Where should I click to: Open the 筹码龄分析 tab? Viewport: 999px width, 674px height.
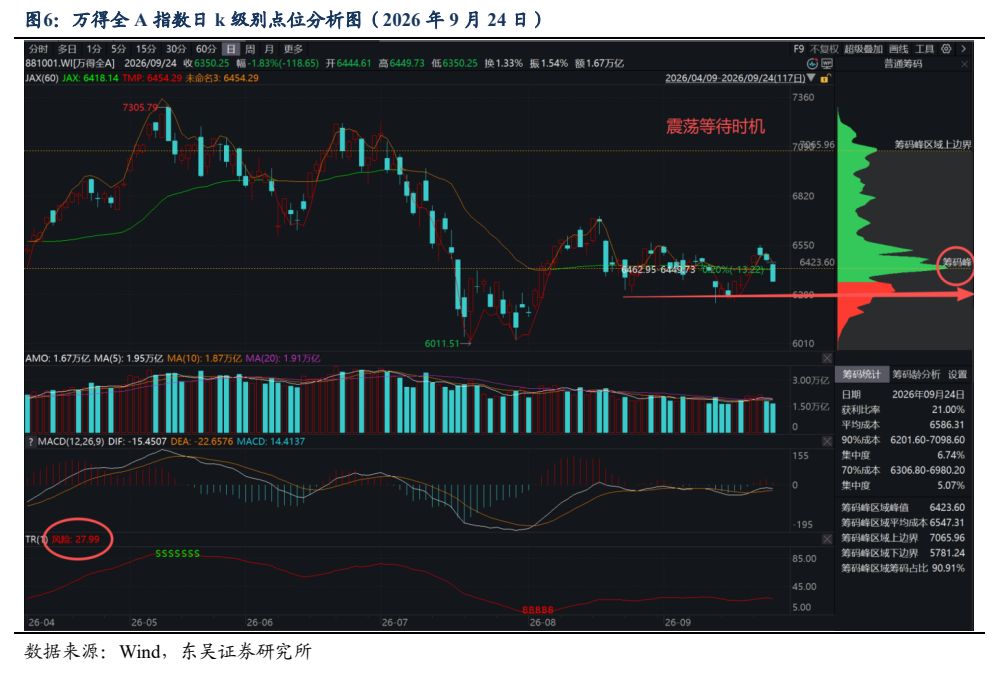pos(916,375)
